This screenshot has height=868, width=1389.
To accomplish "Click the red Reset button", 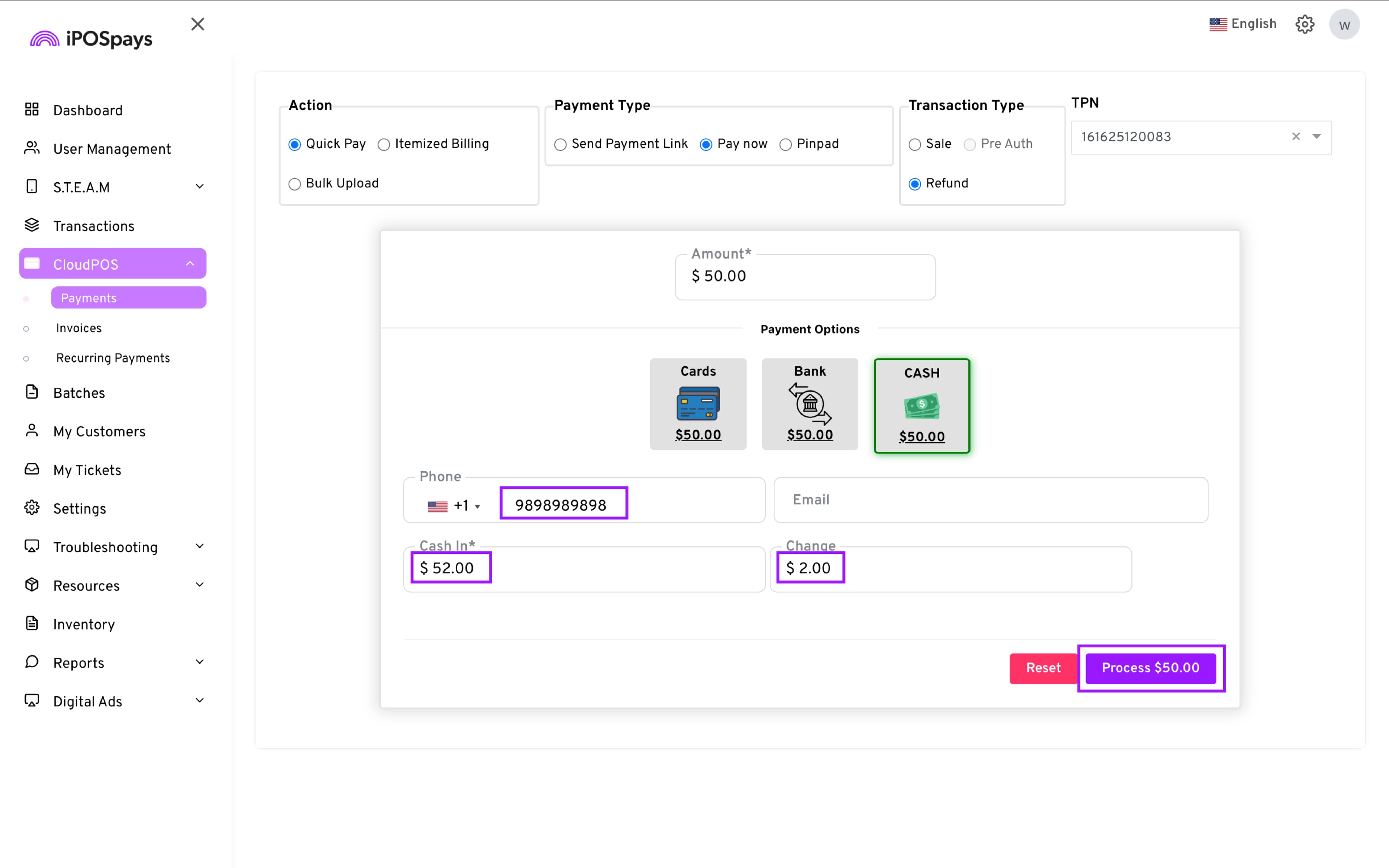I will pyautogui.click(x=1042, y=668).
